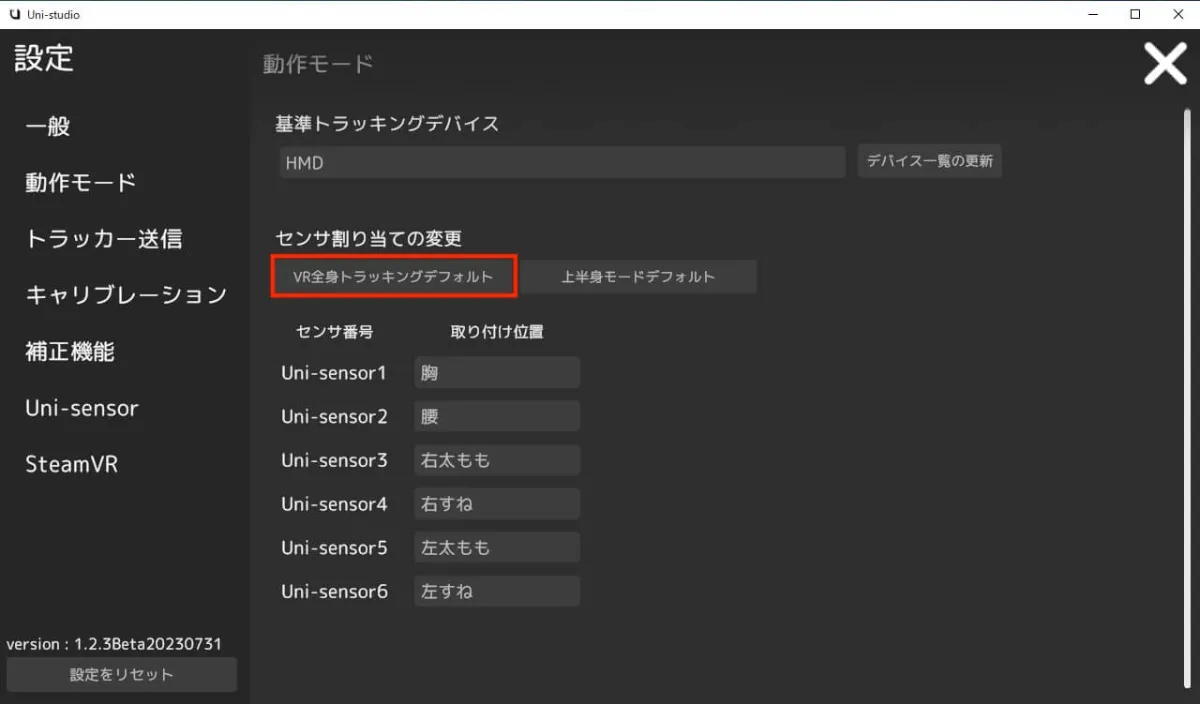The height and width of the screenshot is (704, 1200).
Task: Open the HMD reference tracking device dropdown
Action: 562,162
